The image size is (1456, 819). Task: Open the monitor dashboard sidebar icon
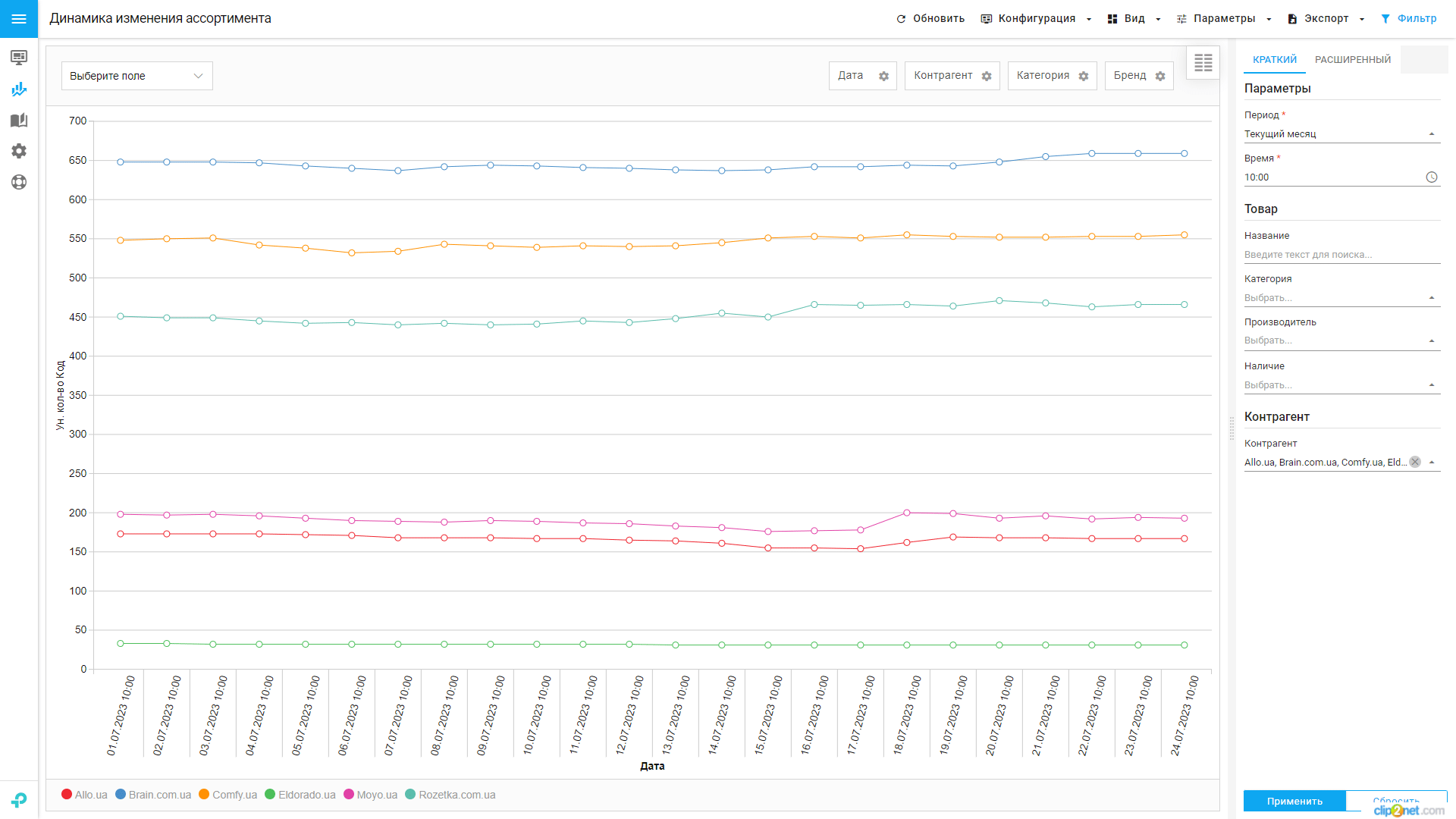pyautogui.click(x=19, y=58)
